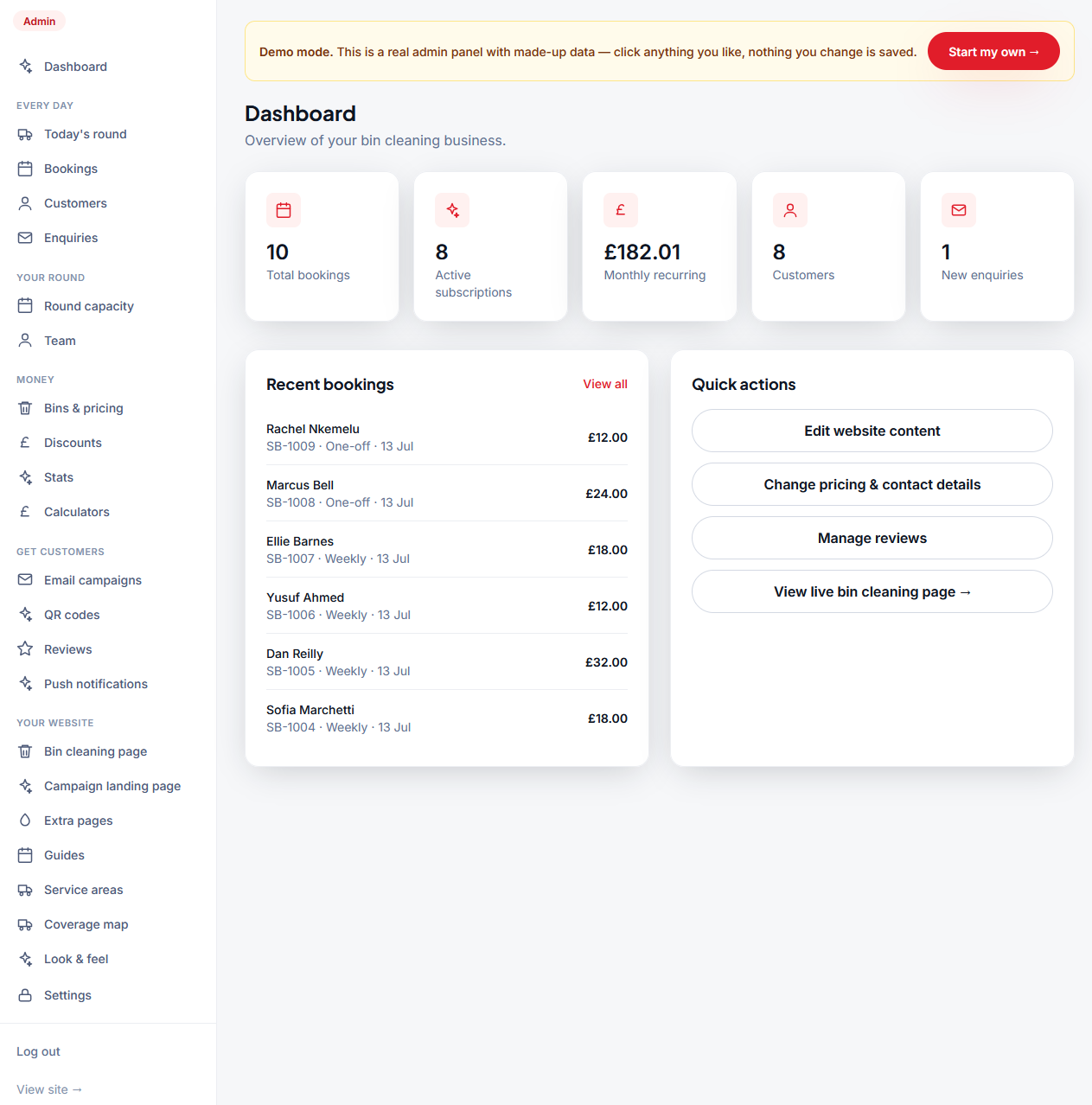This screenshot has width=1092, height=1105.
Task: Click the van icon beside Coverage map
Action: [x=25, y=924]
